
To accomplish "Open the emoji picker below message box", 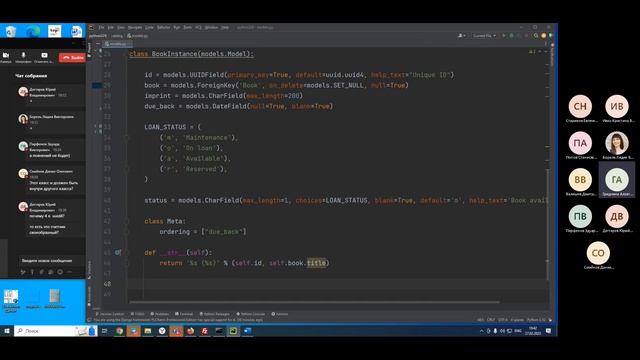I will pos(60,272).
